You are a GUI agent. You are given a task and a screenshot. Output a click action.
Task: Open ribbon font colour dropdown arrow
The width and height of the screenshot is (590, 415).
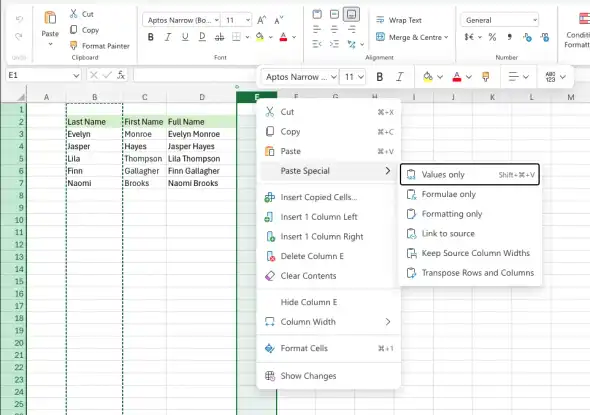click(294, 37)
